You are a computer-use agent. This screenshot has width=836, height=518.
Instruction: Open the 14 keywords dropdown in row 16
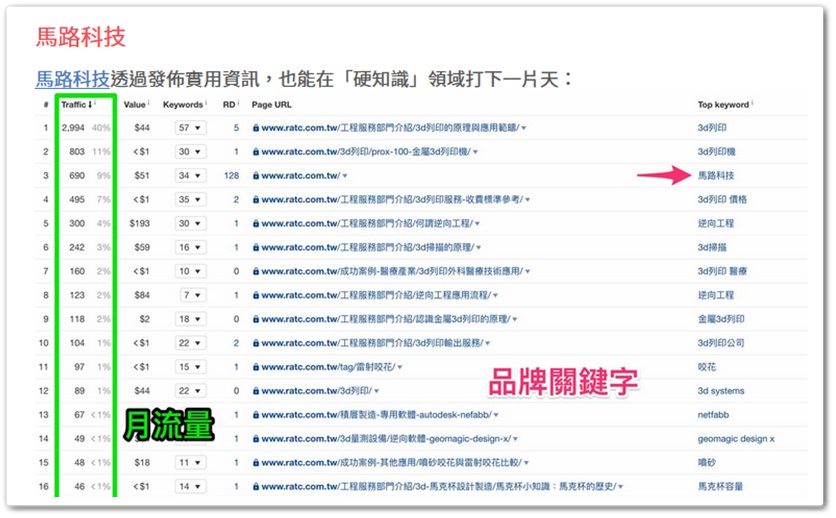190,487
